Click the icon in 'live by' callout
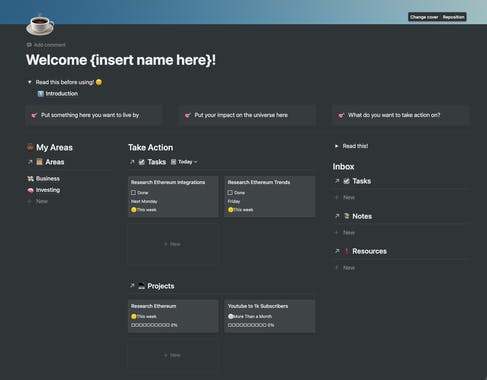The width and height of the screenshot is (487, 380). coord(34,115)
